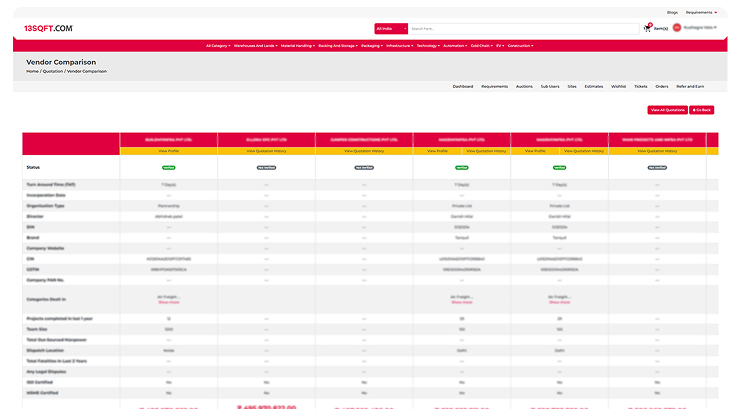
Task: Open Tickets tab
Action: pyautogui.click(x=640, y=86)
